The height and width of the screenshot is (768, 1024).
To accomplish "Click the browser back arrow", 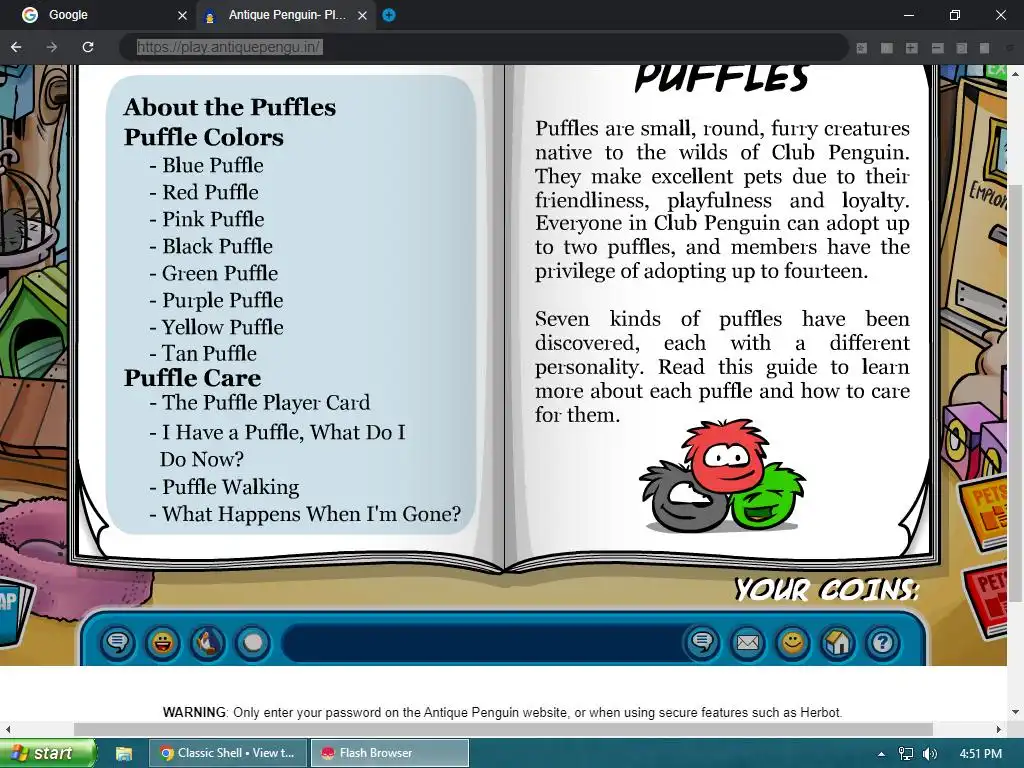I will pyautogui.click(x=16, y=47).
